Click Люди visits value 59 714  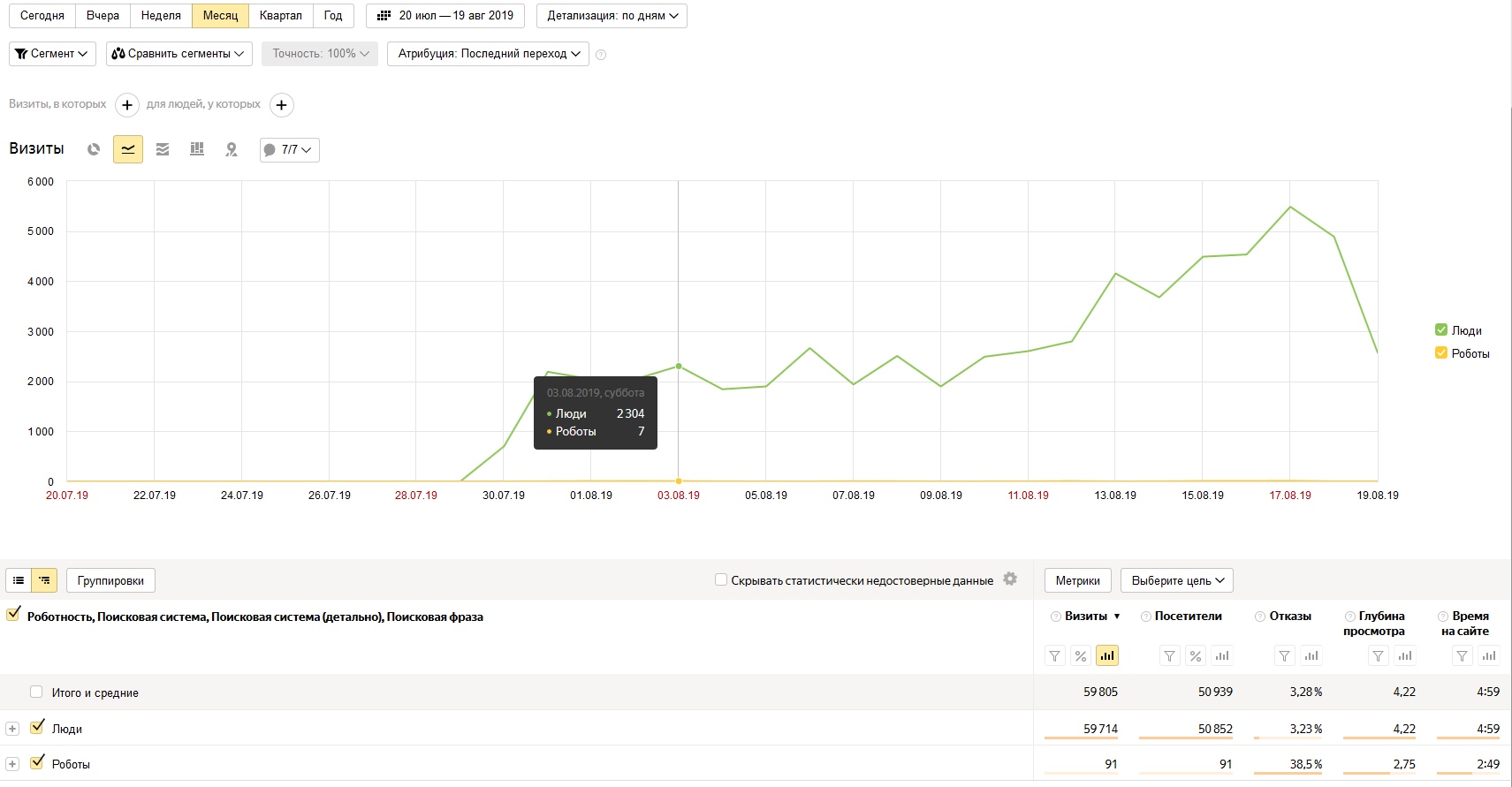click(x=1100, y=729)
